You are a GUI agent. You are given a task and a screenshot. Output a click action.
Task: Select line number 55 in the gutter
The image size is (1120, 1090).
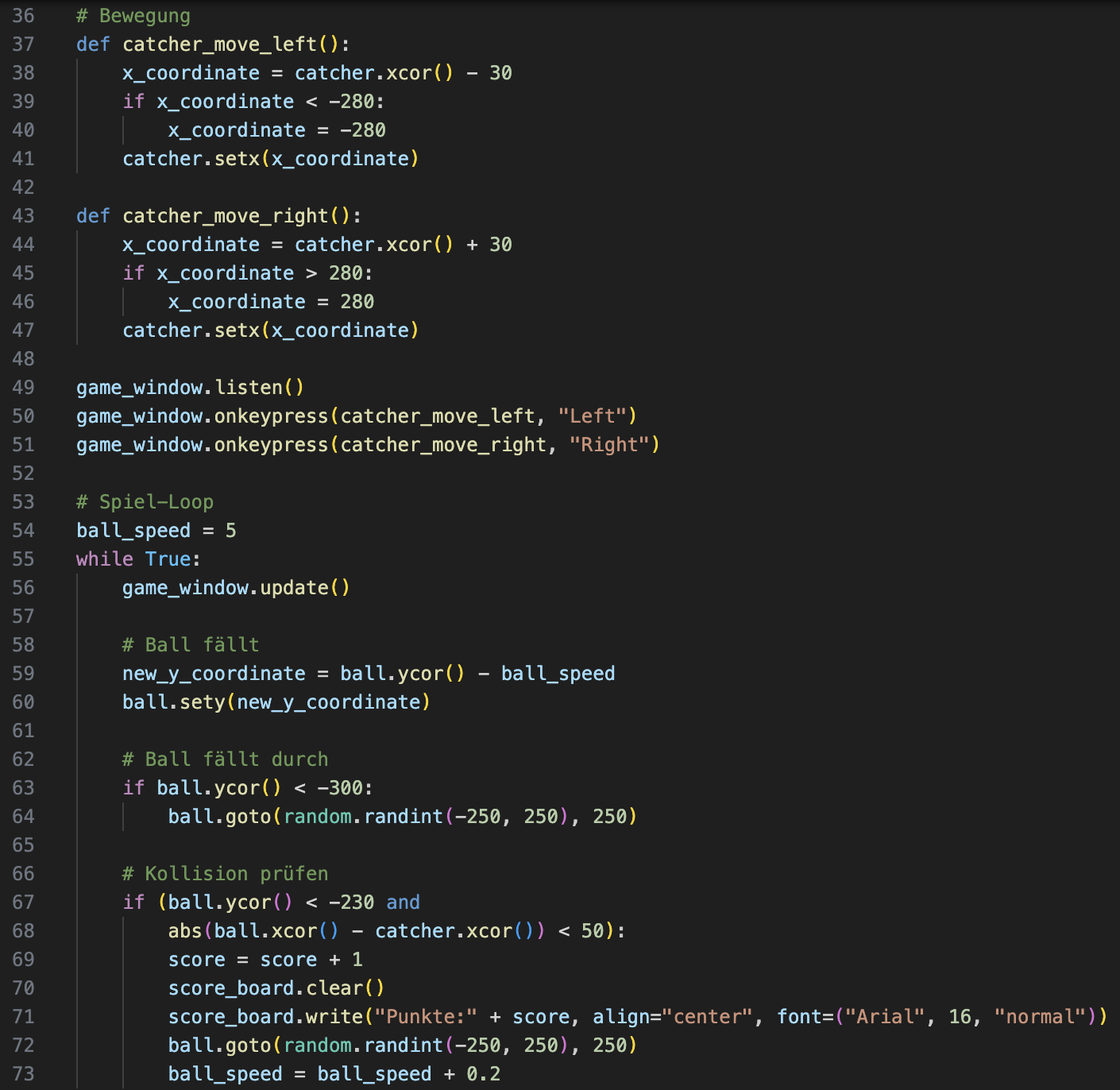[23, 559]
